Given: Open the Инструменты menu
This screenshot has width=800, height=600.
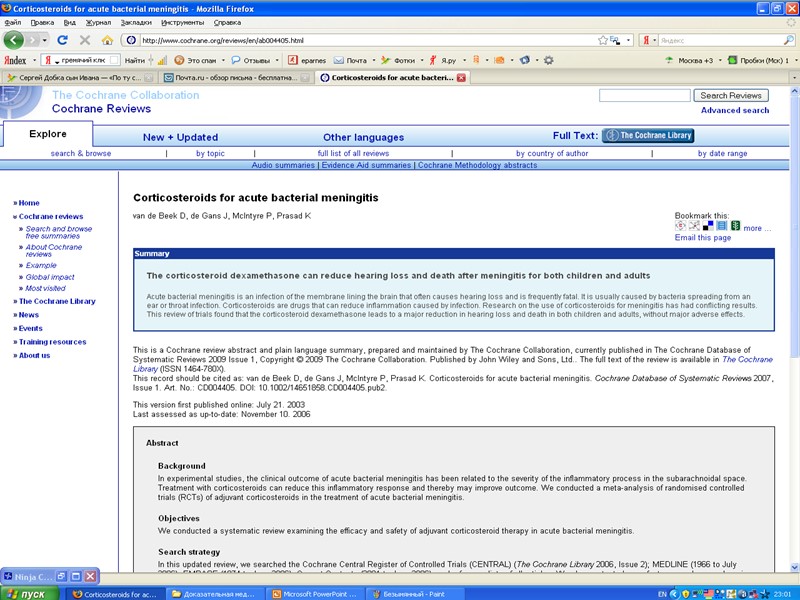Looking at the screenshot, I should tap(183, 22).
